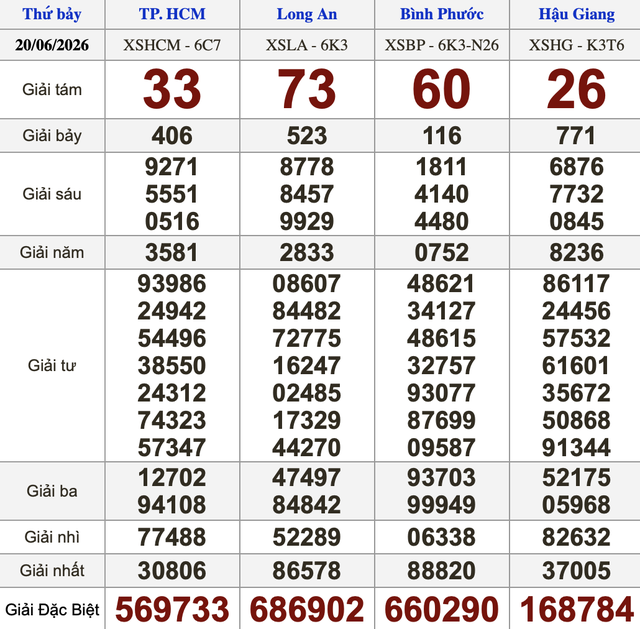Click Bình Phước eighth prize 60

(442, 89)
